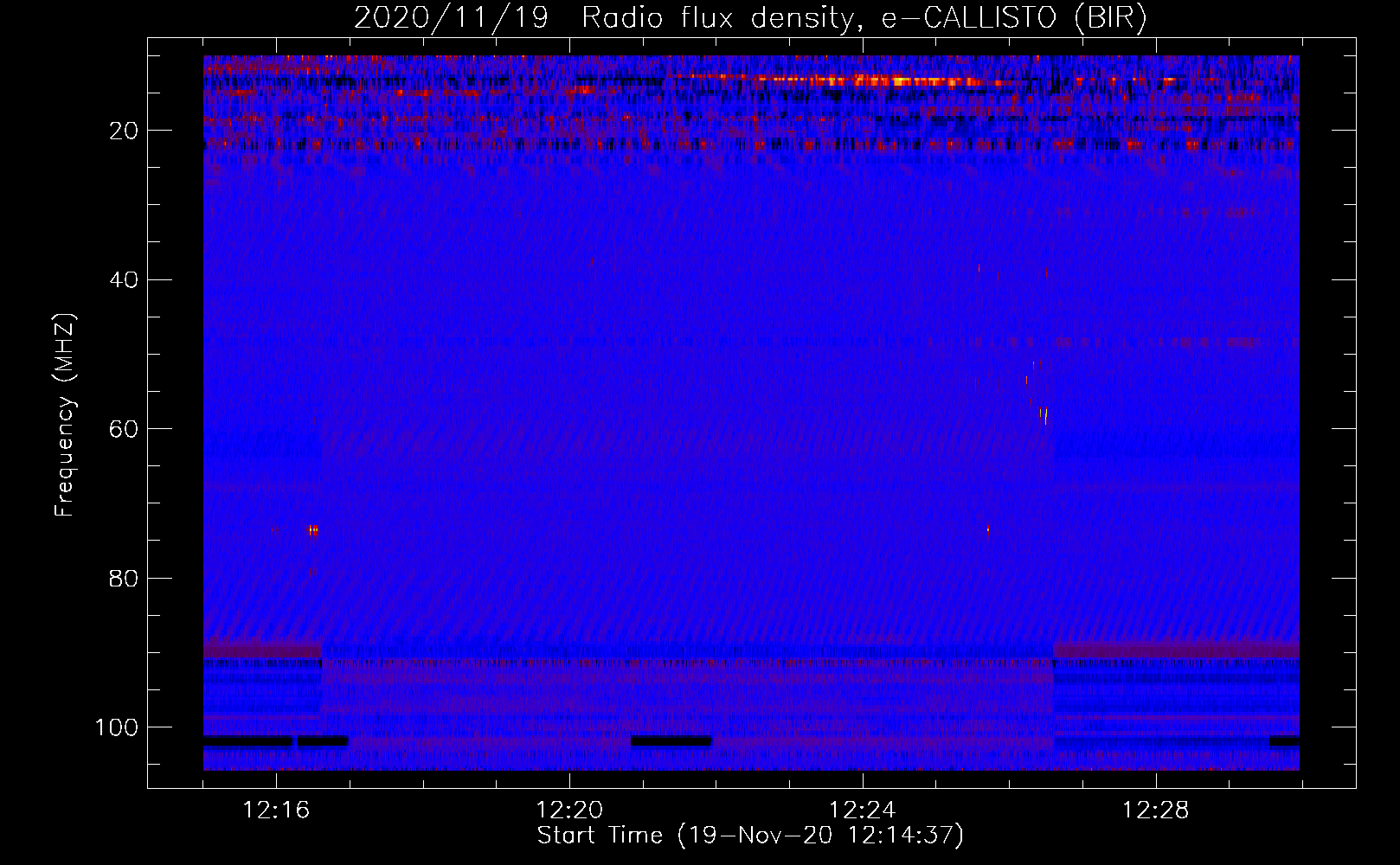Click the 'Start Time (19-Nov-20 12:14:37)' label
Viewport: 1400px width, 865px height.
(x=750, y=836)
